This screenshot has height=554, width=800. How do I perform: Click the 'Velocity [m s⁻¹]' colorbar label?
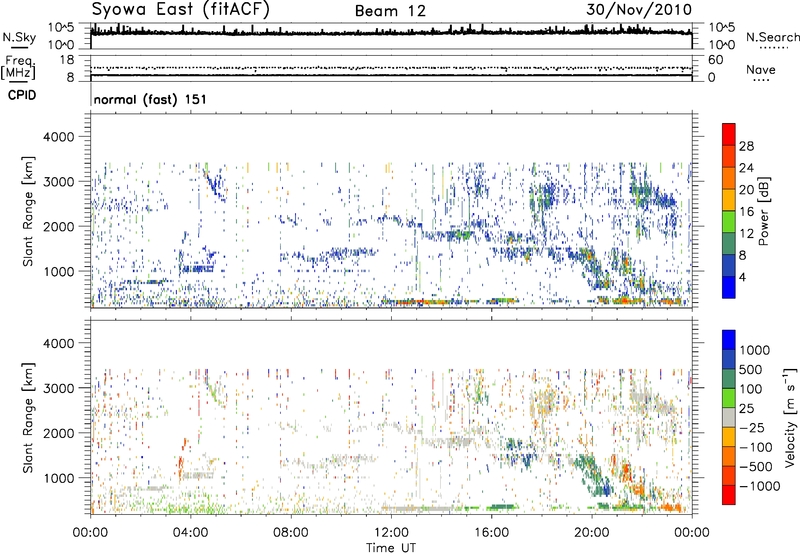[x=790, y=417]
